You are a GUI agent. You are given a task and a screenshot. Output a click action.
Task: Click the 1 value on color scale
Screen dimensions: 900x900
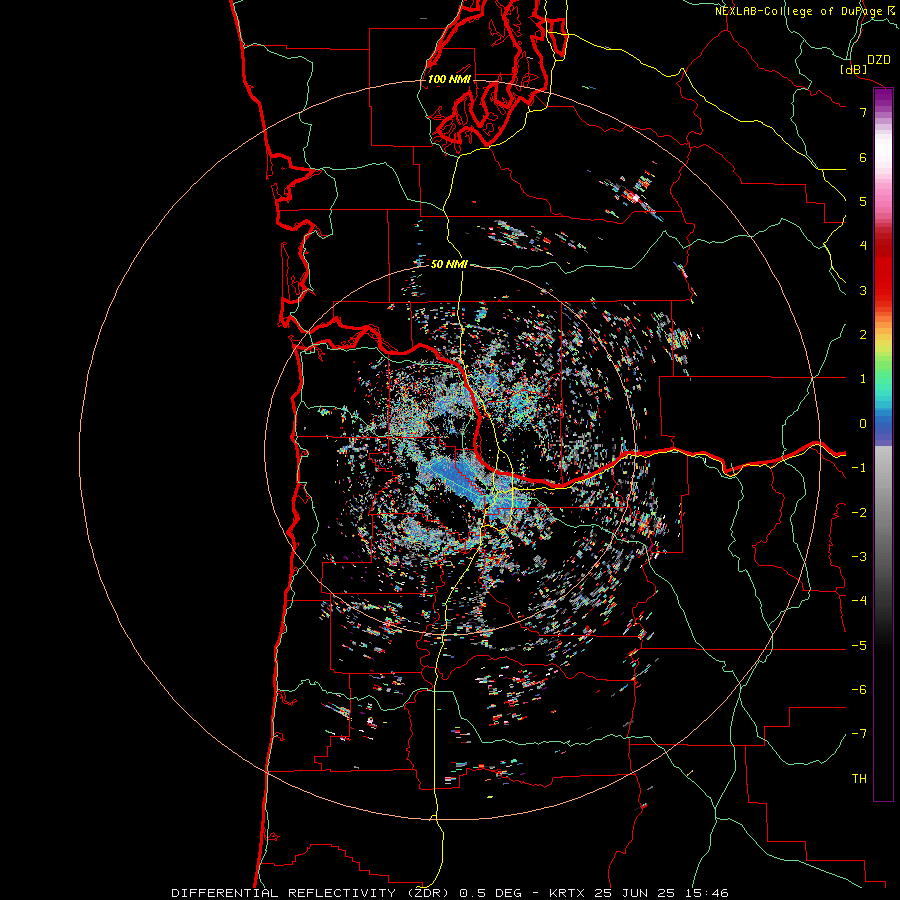point(863,379)
